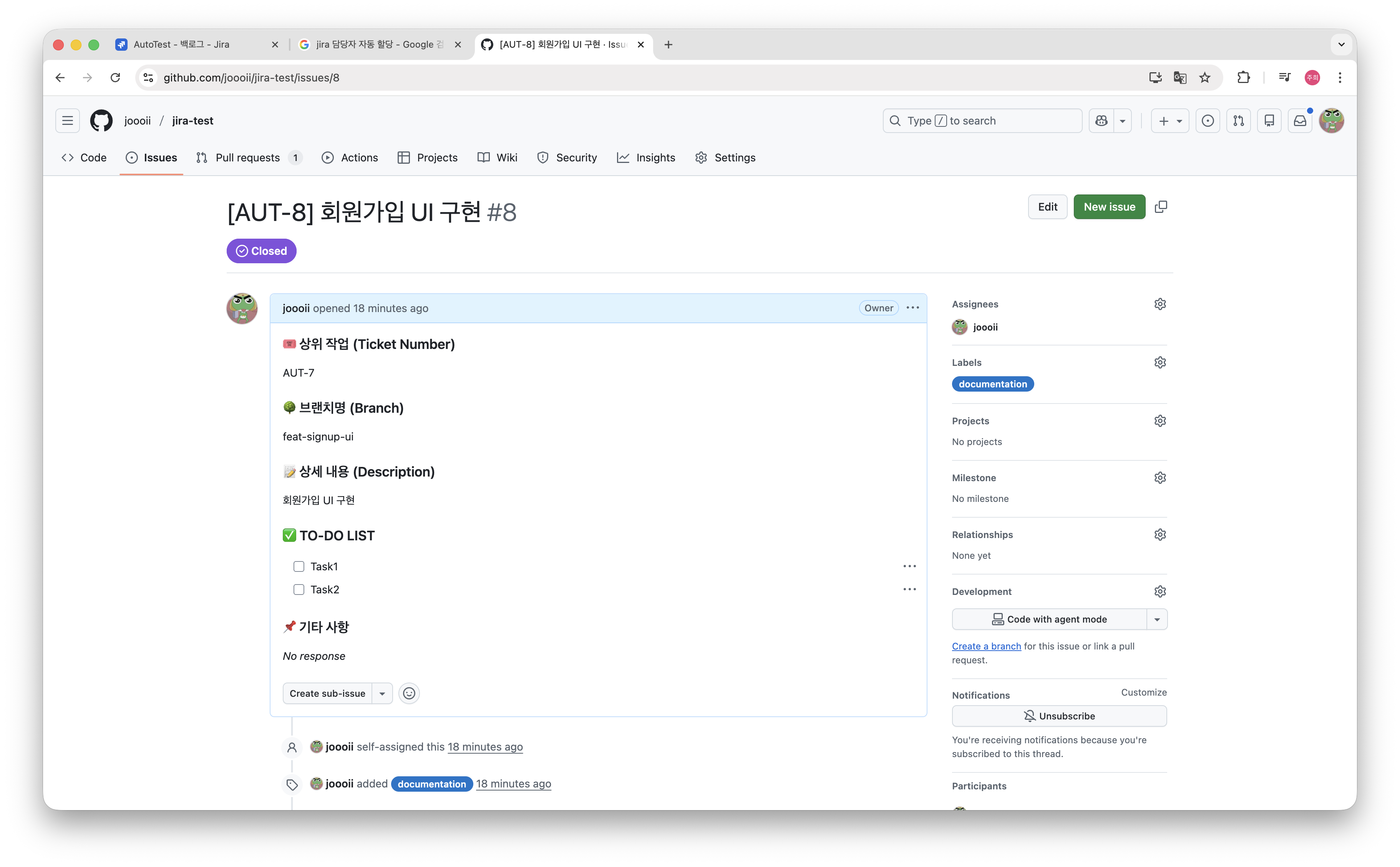Click the blue documentation label swatch
The width and height of the screenshot is (1400, 867).
tap(992, 384)
